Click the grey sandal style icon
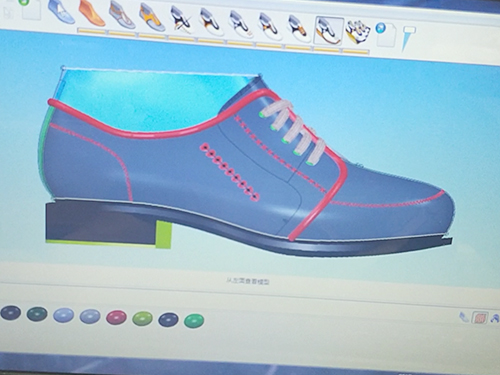The height and width of the screenshot is (375, 500). pos(122,15)
